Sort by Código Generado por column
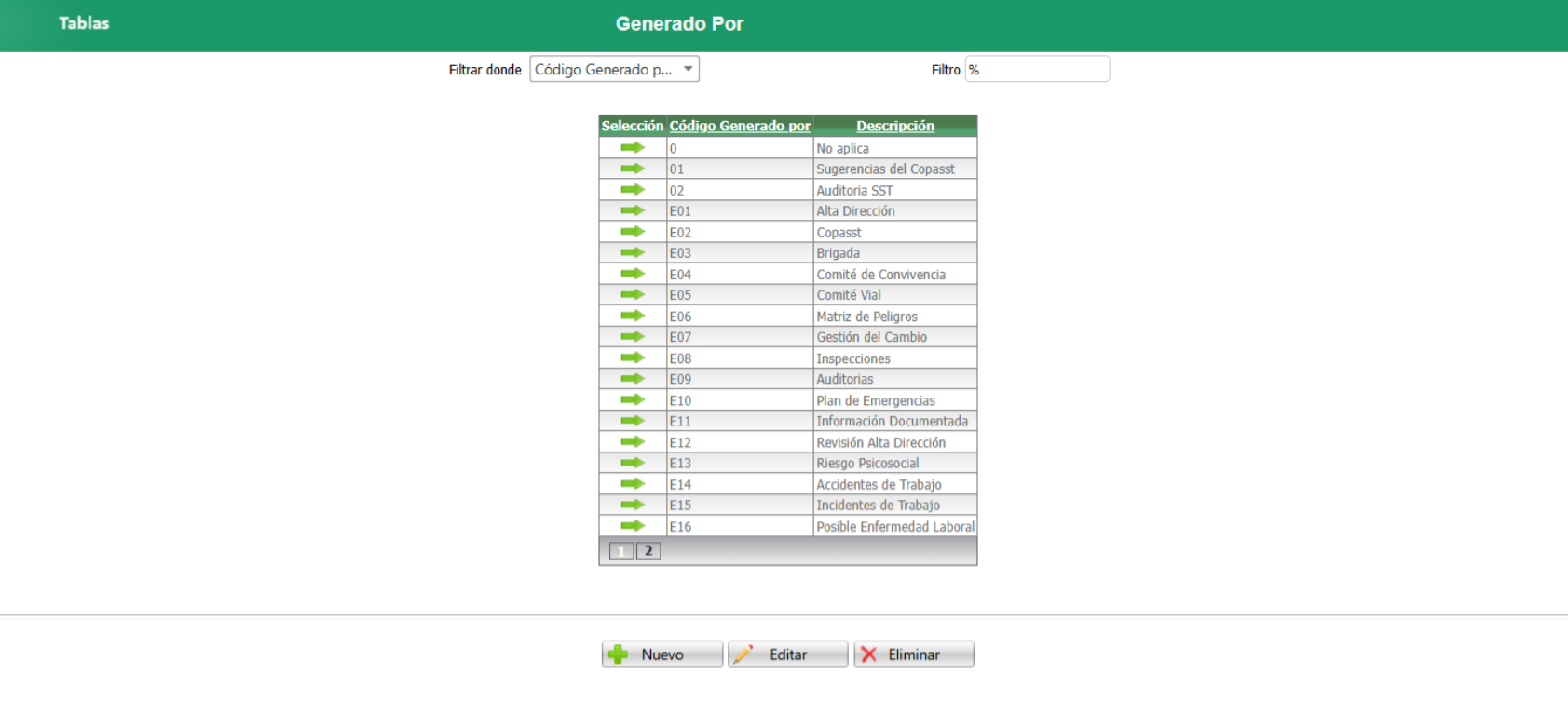The height and width of the screenshot is (702, 1568). click(740, 126)
